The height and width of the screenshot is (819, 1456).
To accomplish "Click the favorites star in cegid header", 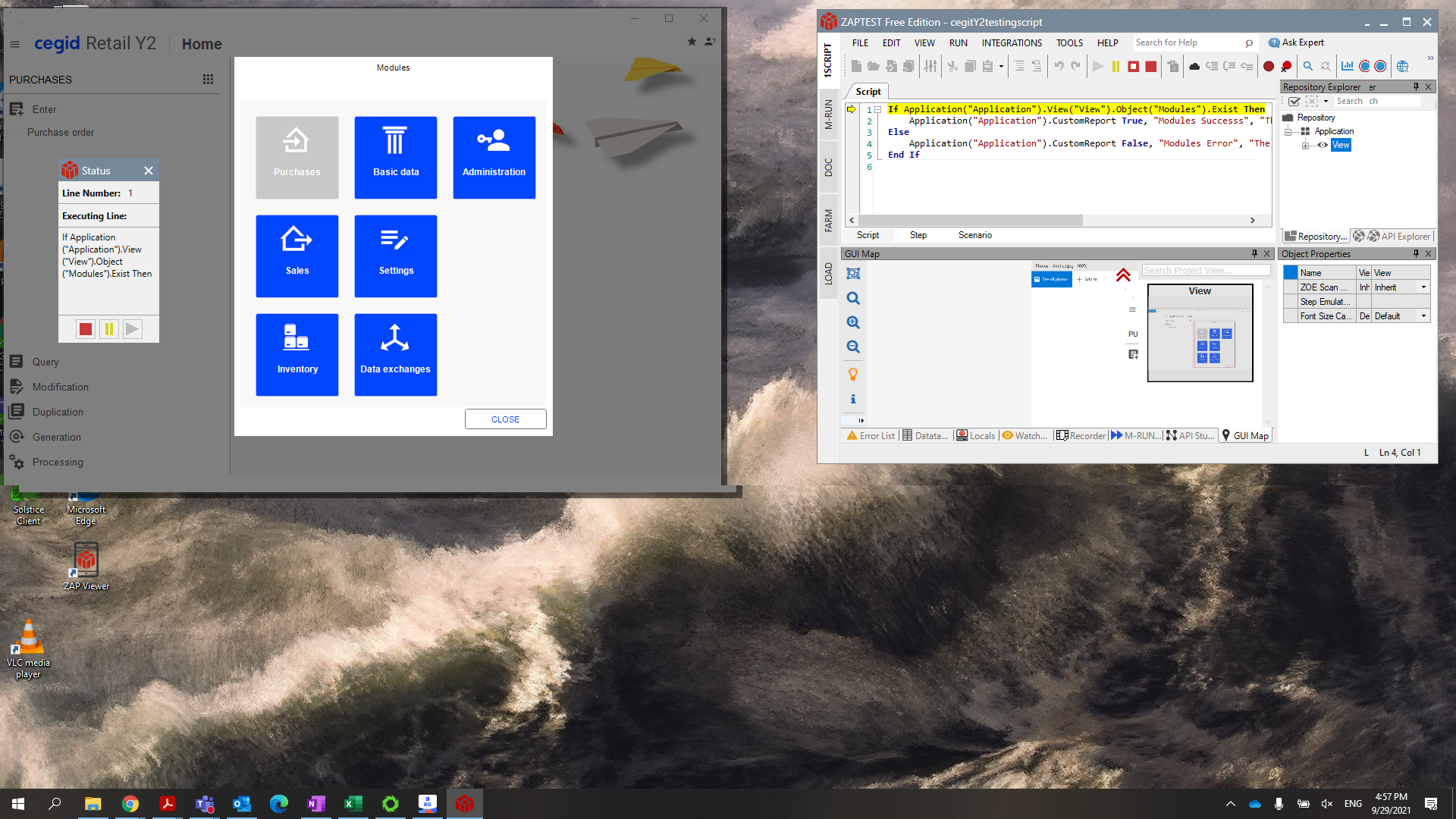I will click(692, 42).
